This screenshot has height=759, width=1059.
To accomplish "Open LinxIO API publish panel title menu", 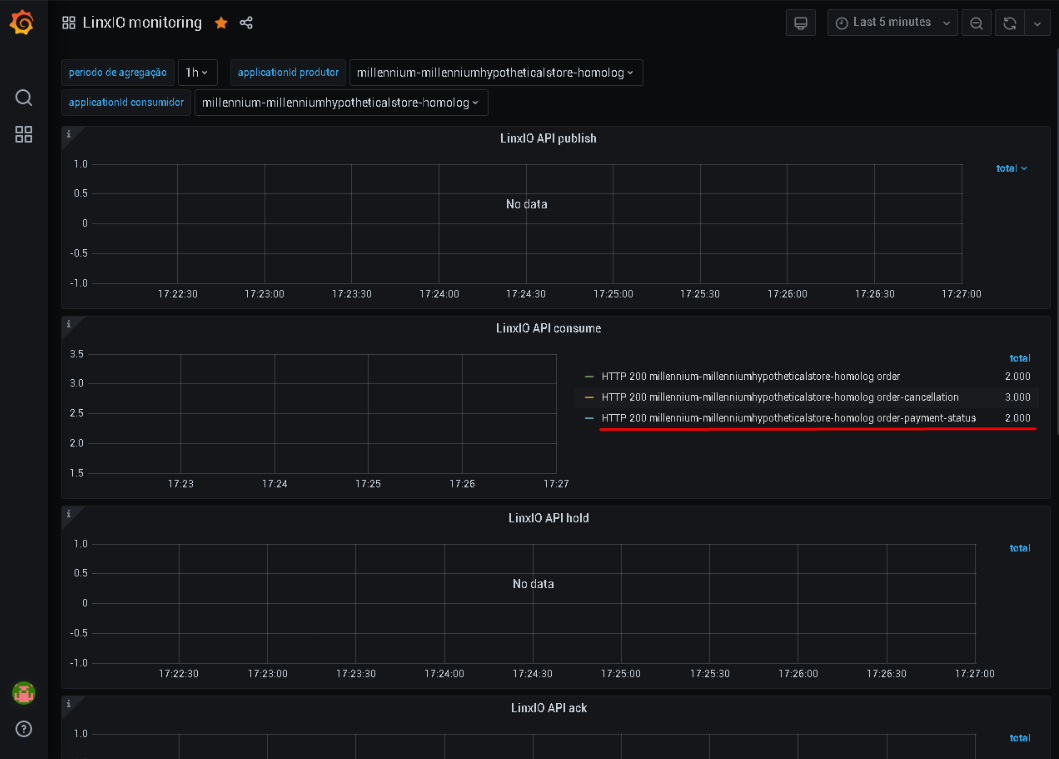I will click(548, 138).
